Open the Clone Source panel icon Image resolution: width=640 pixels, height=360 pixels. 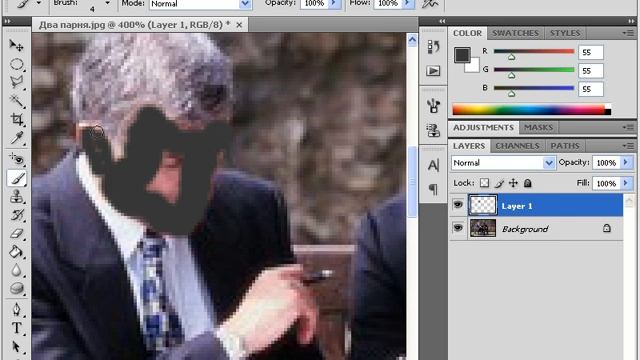(433, 131)
